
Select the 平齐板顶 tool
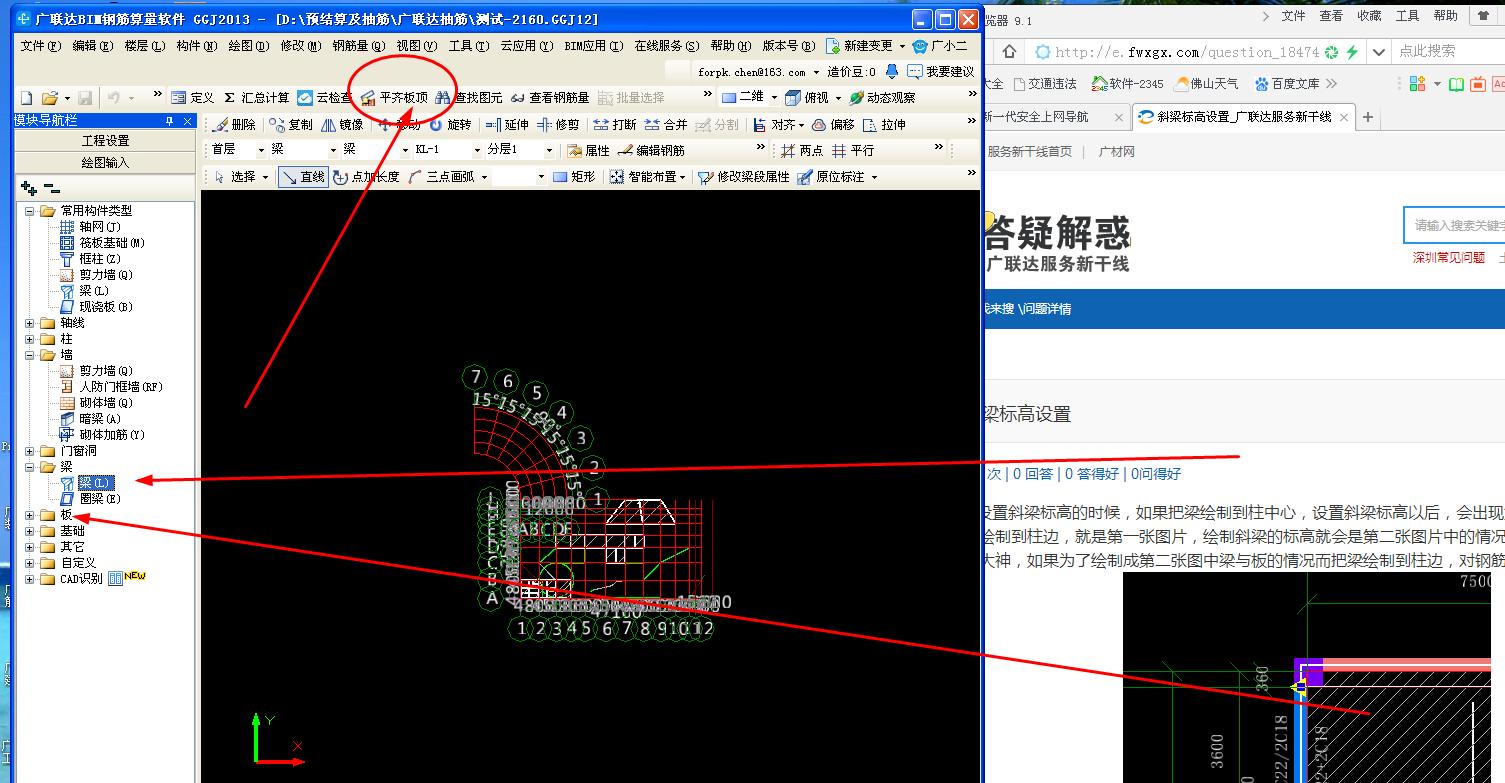pos(394,98)
